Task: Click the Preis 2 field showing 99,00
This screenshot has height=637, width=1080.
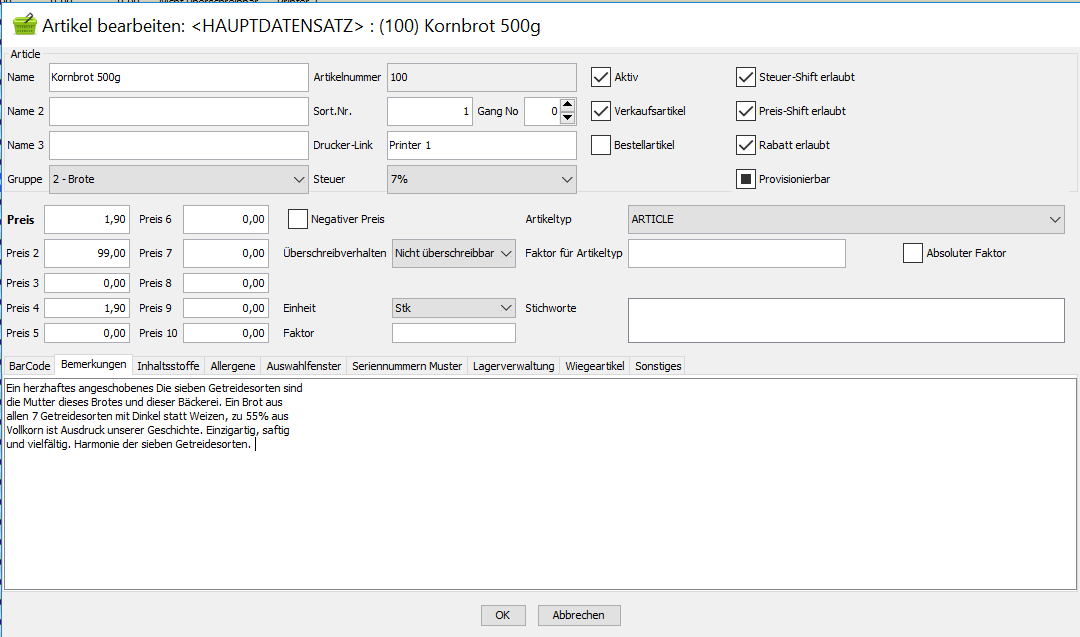Action: tap(87, 253)
